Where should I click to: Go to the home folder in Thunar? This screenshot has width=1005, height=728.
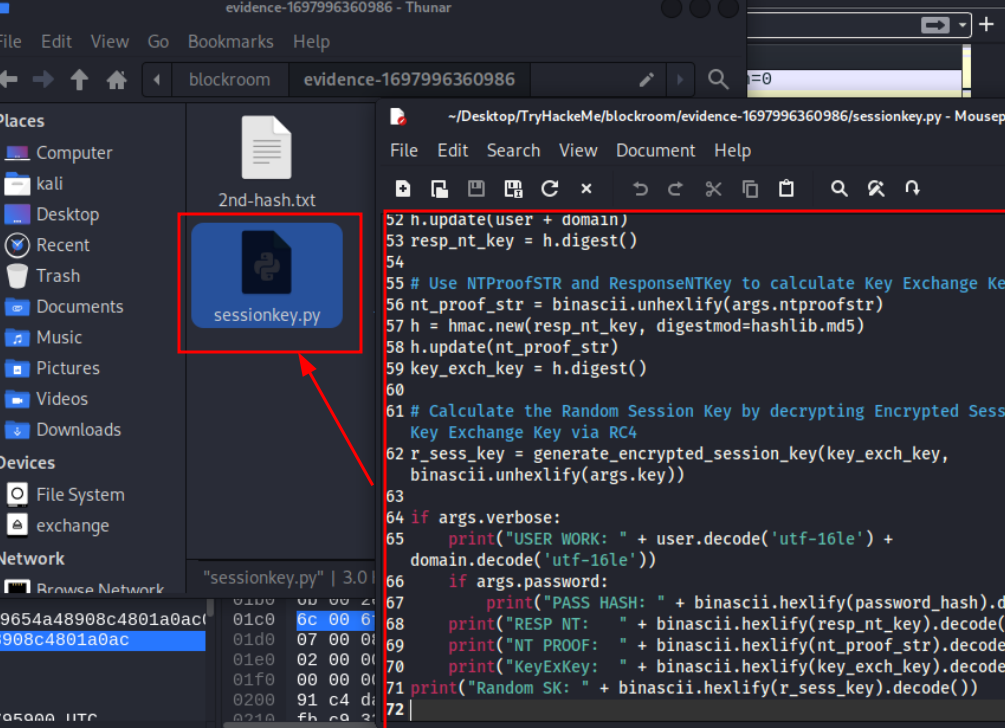coord(117,79)
